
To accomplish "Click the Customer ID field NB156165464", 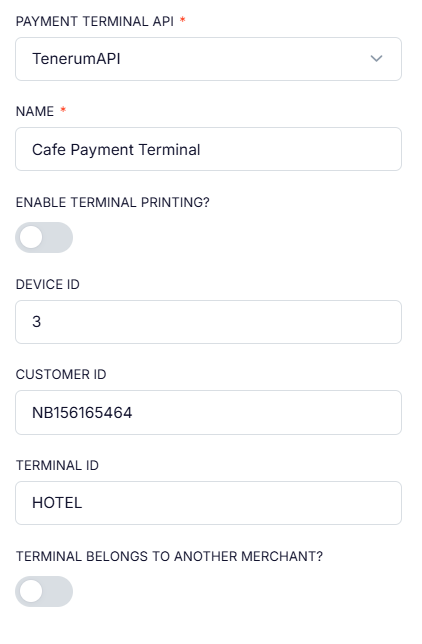I will pyautogui.click(x=208, y=412).
